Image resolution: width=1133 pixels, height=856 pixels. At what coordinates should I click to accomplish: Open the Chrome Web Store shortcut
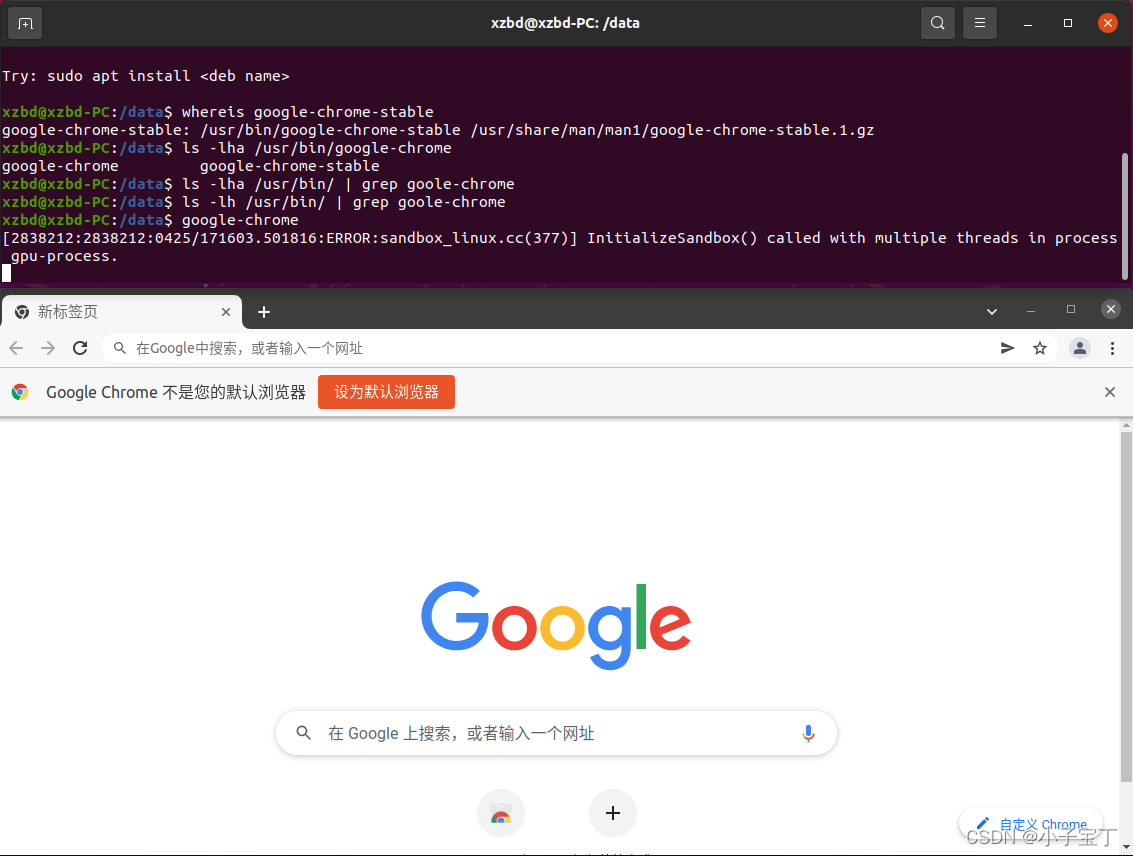point(501,813)
